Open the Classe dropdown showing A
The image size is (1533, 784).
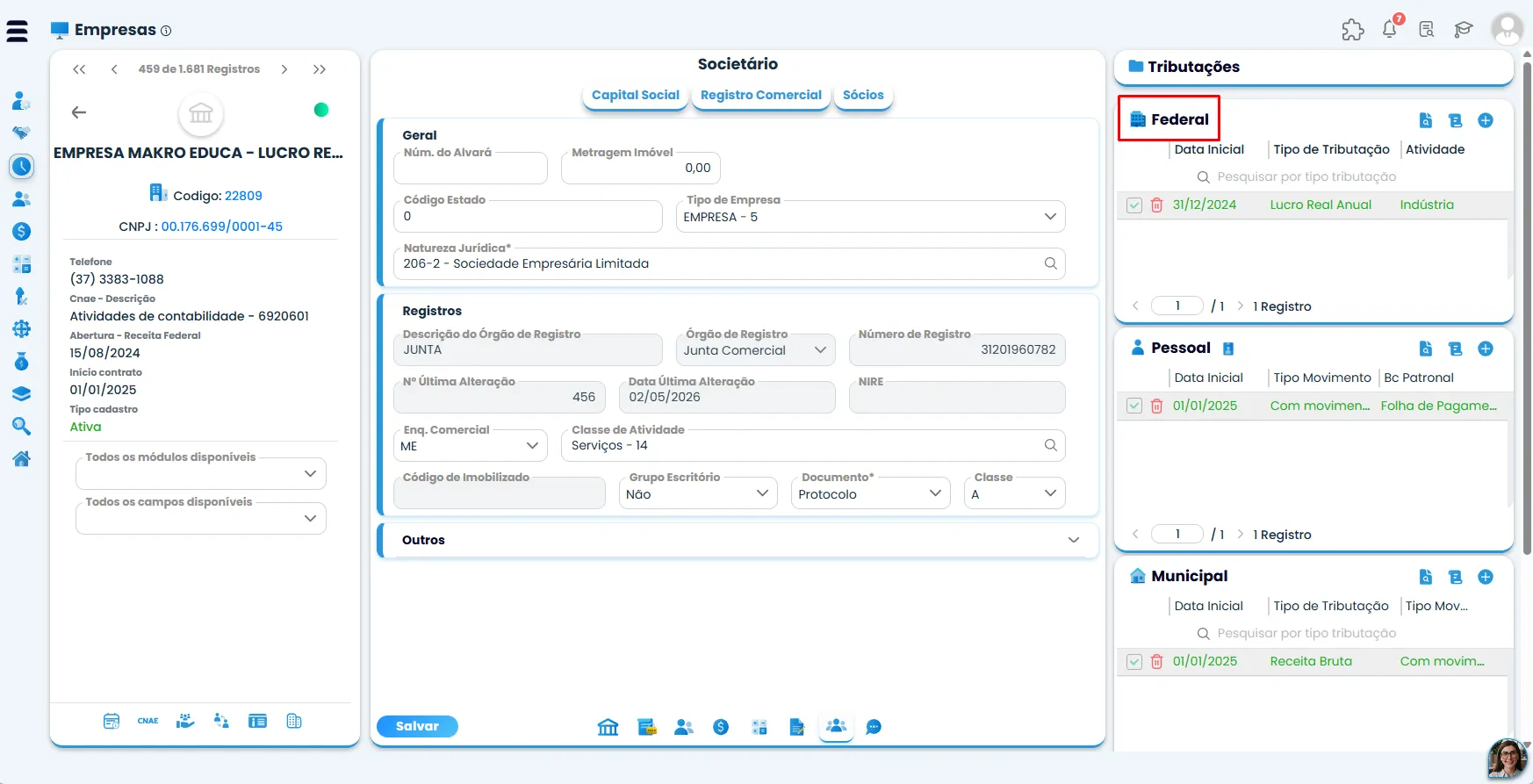point(1015,493)
